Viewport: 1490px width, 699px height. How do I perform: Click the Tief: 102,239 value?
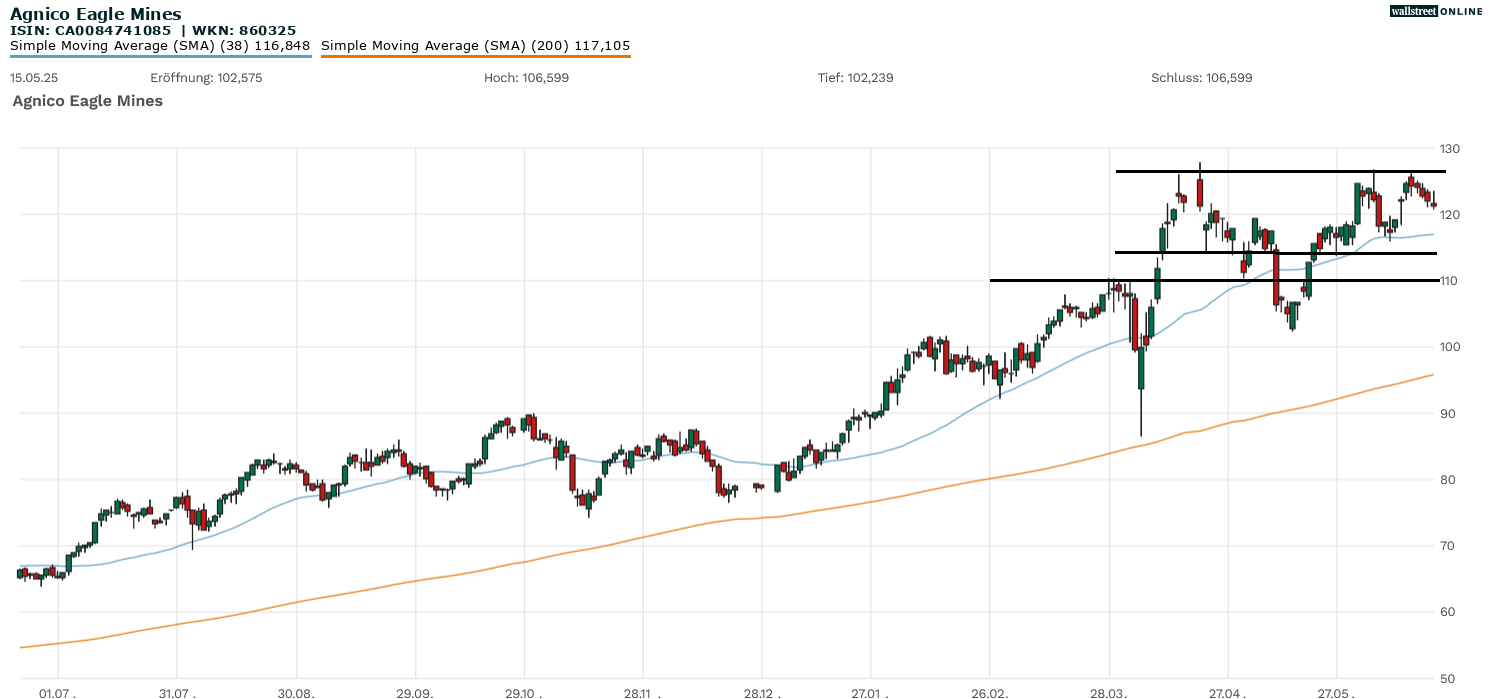[856, 77]
